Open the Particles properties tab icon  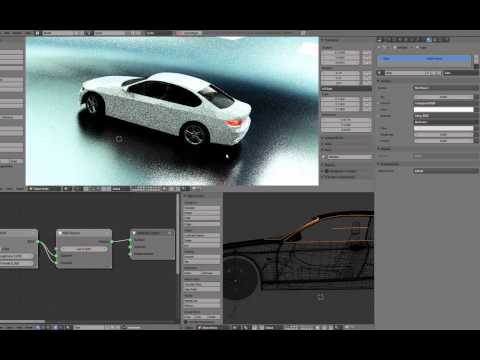coord(441,39)
